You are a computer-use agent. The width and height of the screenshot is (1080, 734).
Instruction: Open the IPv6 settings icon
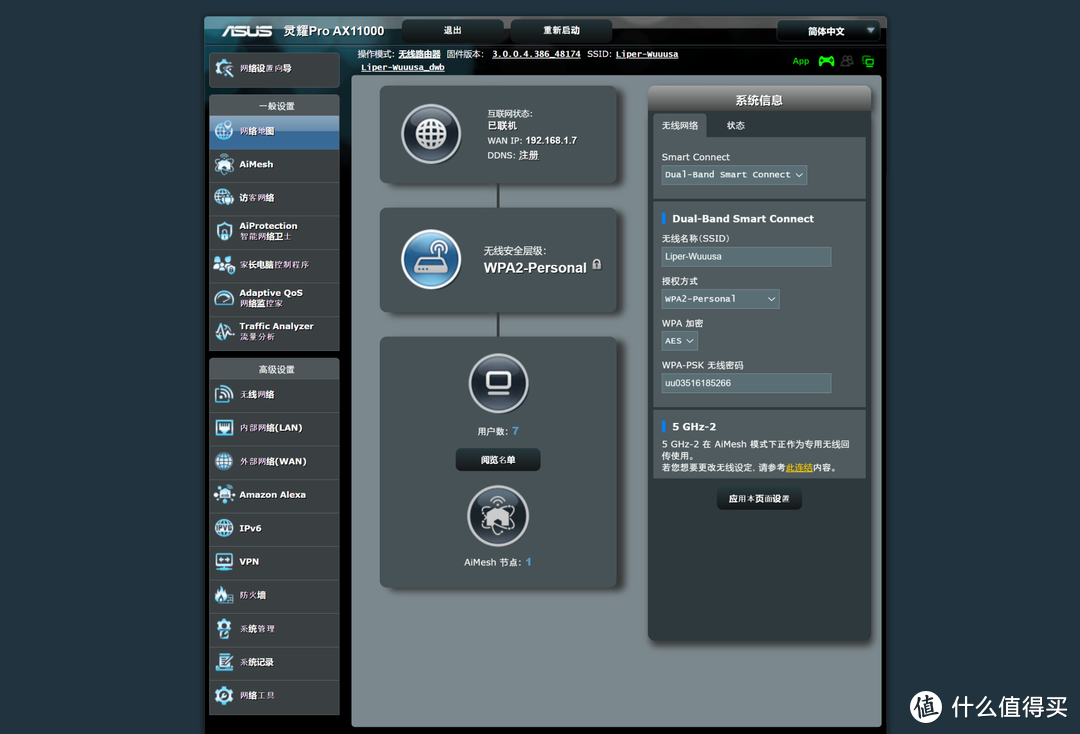[x=224, y=528]
